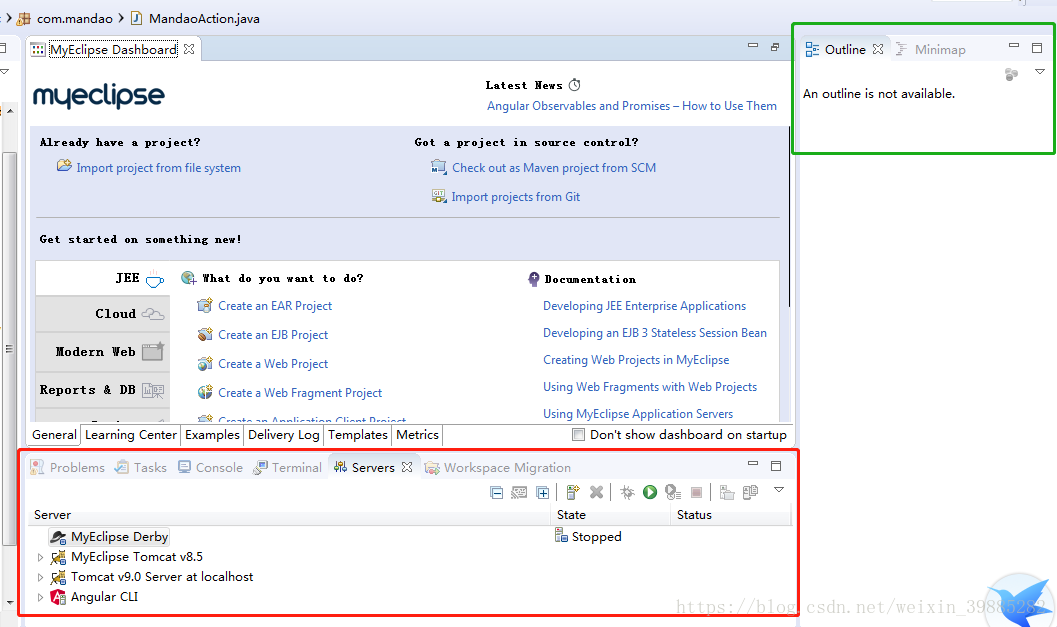Select MyEclipse Tomcat v8.5 server
This screenshot has width=1057, height=627.
pos(137,557)
